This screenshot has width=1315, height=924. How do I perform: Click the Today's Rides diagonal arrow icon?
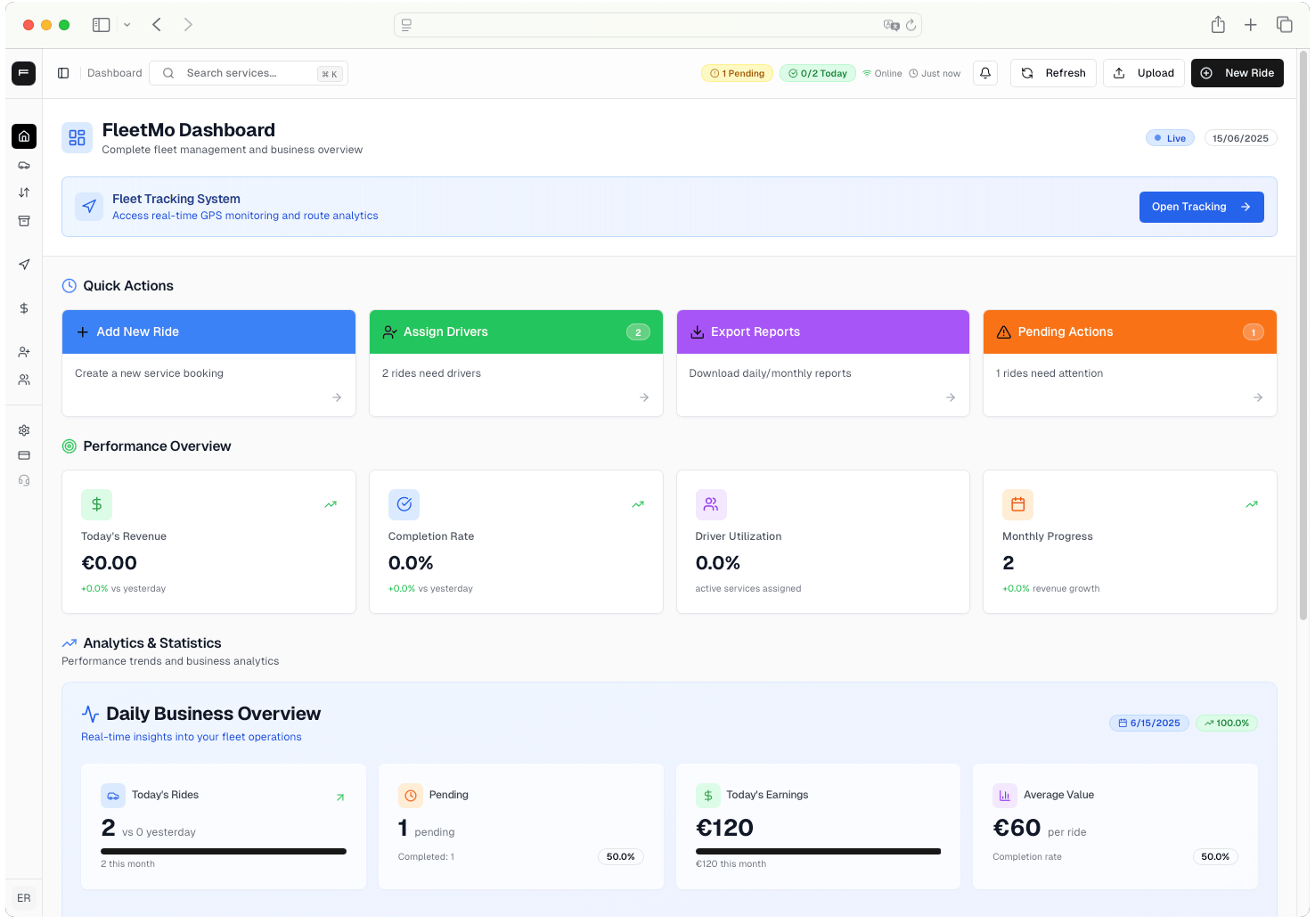(x=340, y=797)
